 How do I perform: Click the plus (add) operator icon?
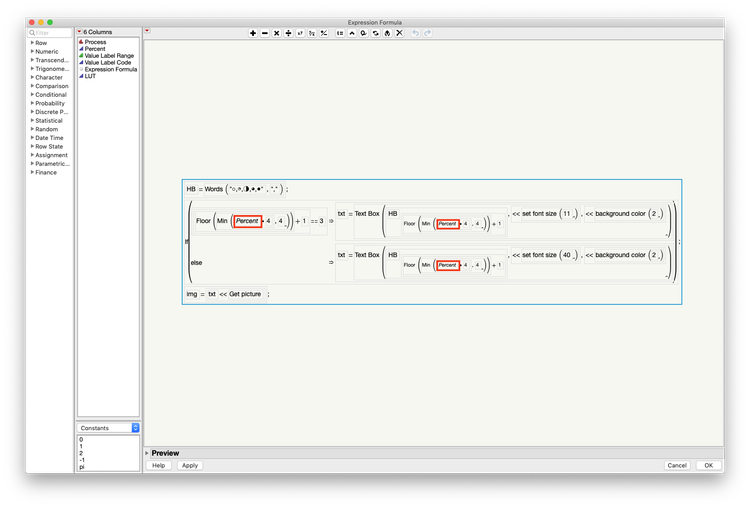[253, 33]
